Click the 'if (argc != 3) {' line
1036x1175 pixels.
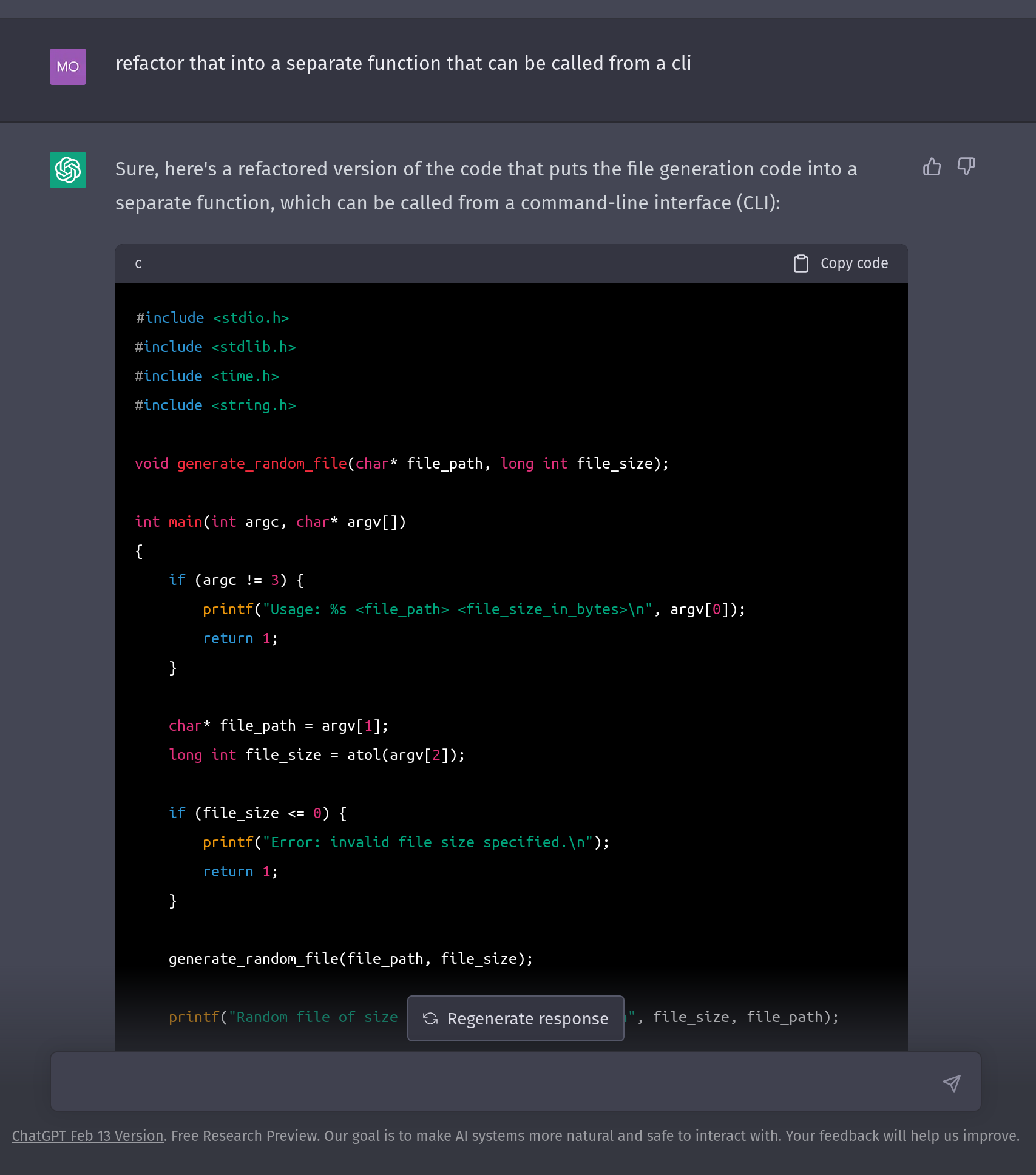tap(237, 580)
